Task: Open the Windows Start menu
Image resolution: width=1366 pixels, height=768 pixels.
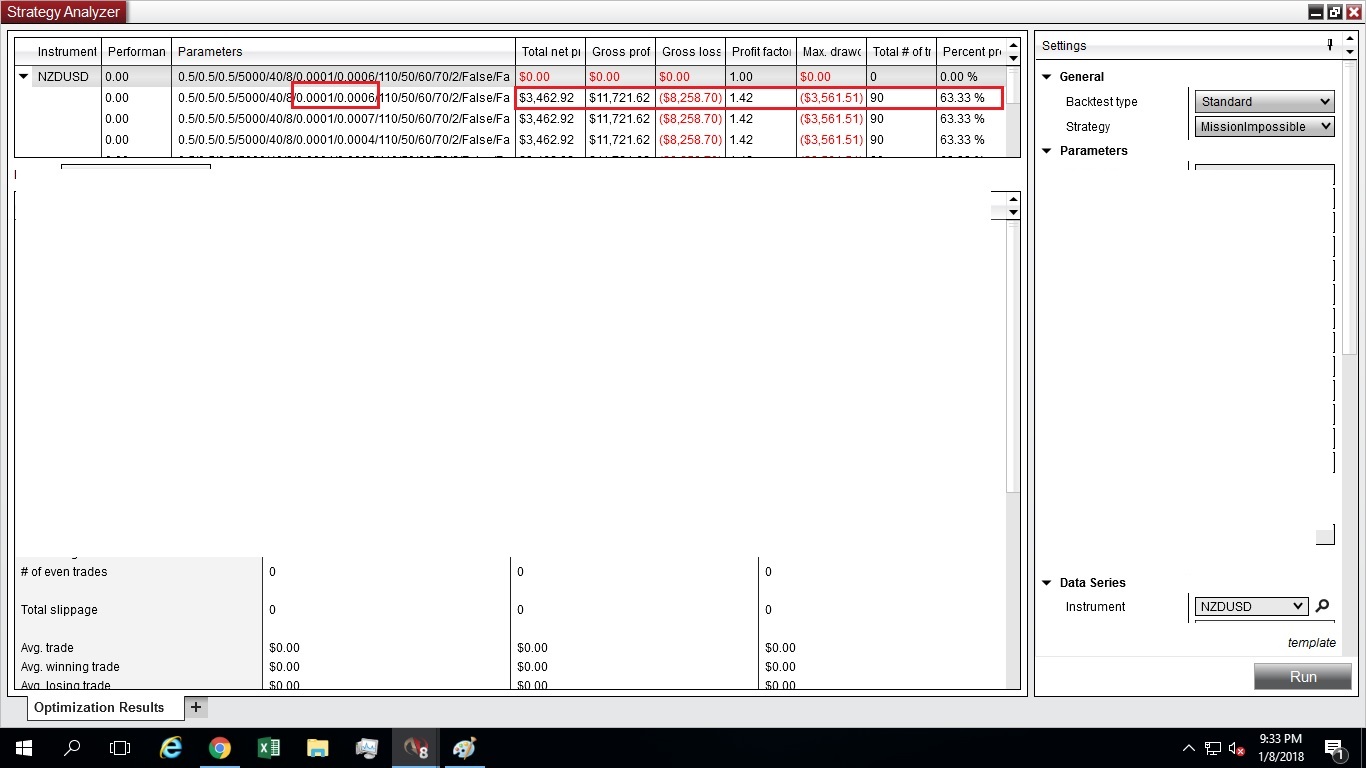Action: (24, 748)
